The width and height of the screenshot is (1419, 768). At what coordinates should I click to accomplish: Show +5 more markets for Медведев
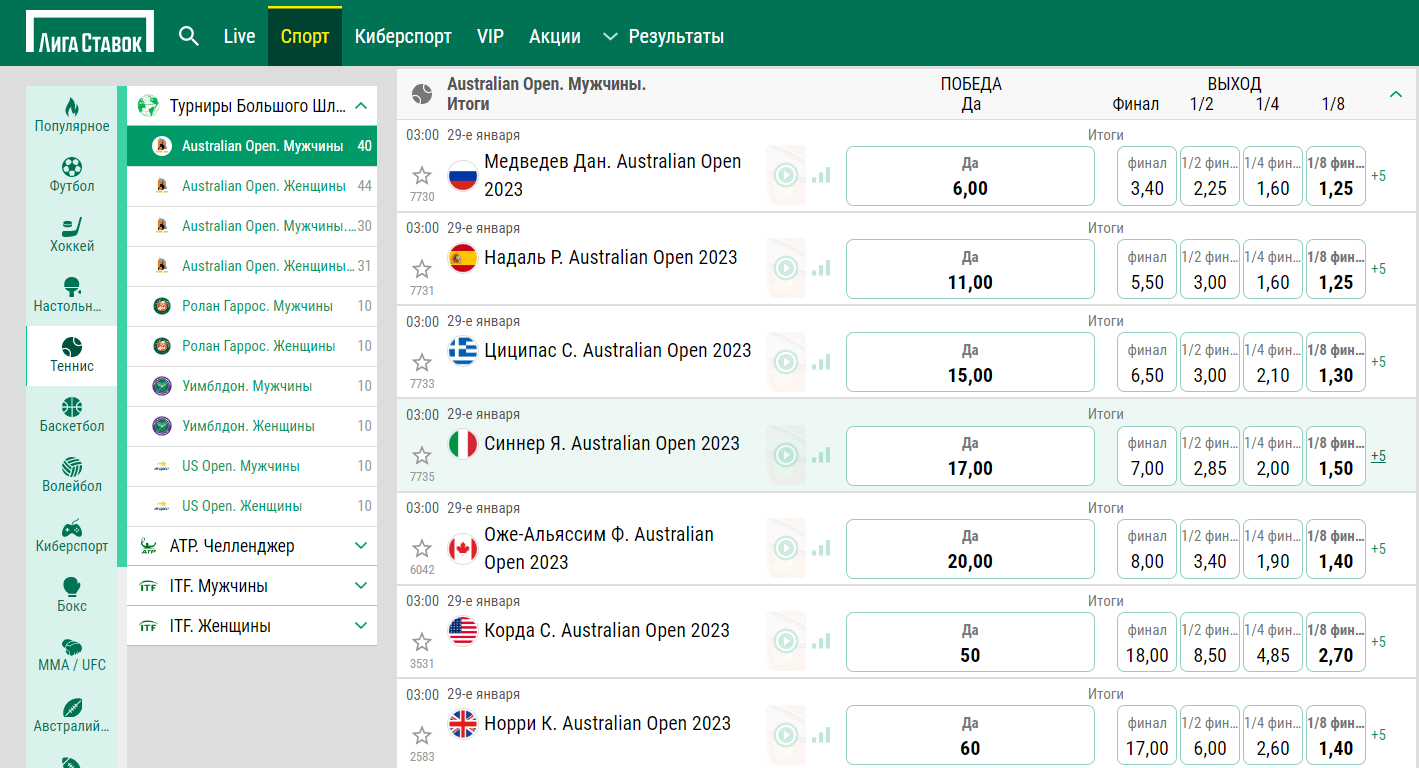pyautogui.click(x=1378, y=176)
